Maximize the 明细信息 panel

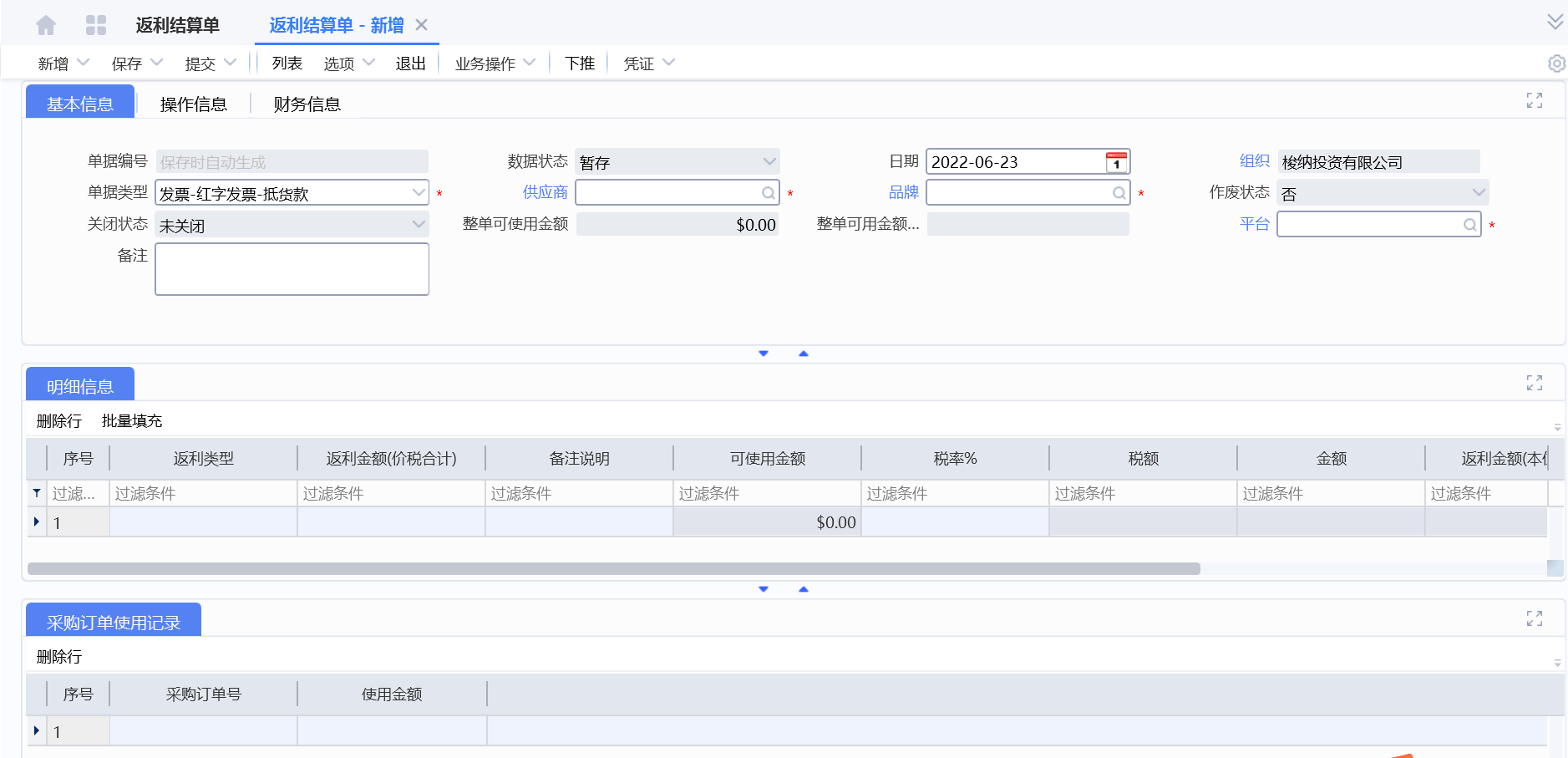tap(1535, 383)
